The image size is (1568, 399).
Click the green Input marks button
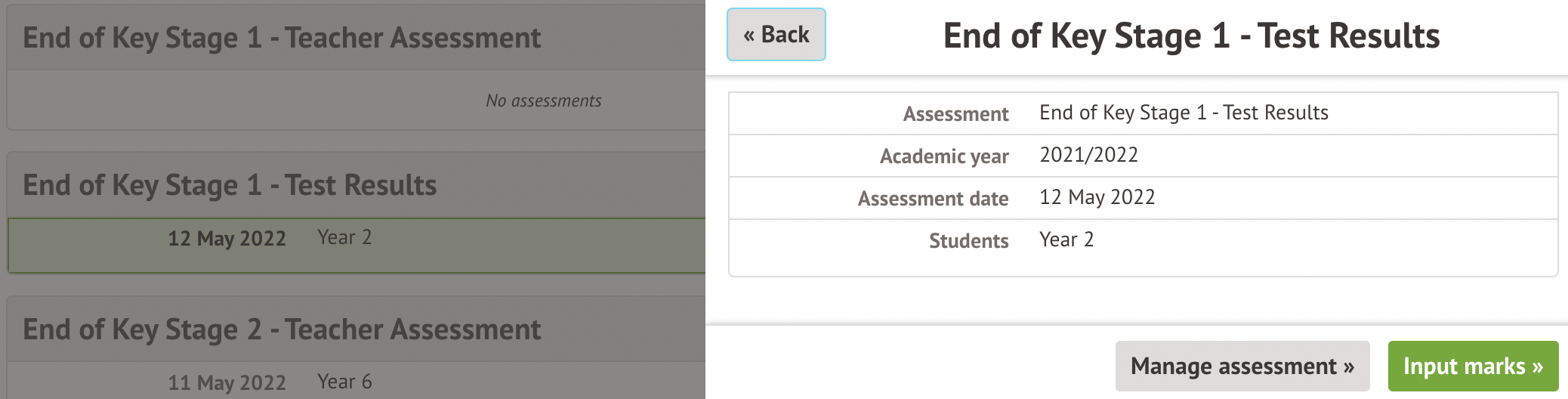pyautogui.click(x=1472, y=367)
